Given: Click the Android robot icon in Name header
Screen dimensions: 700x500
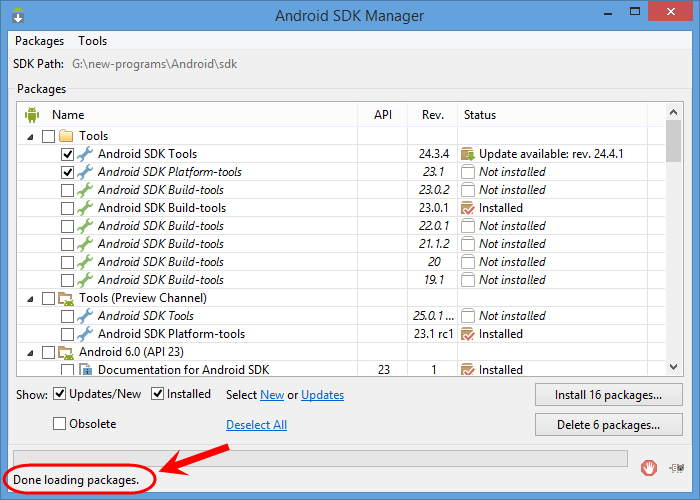Looking at the screenshot, I should coord(32,115).
